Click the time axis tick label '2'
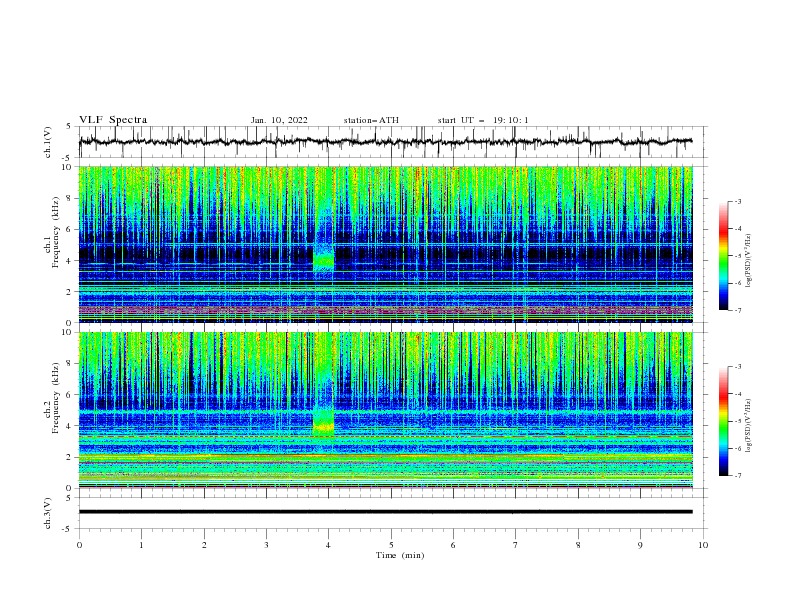 (204, 545)
